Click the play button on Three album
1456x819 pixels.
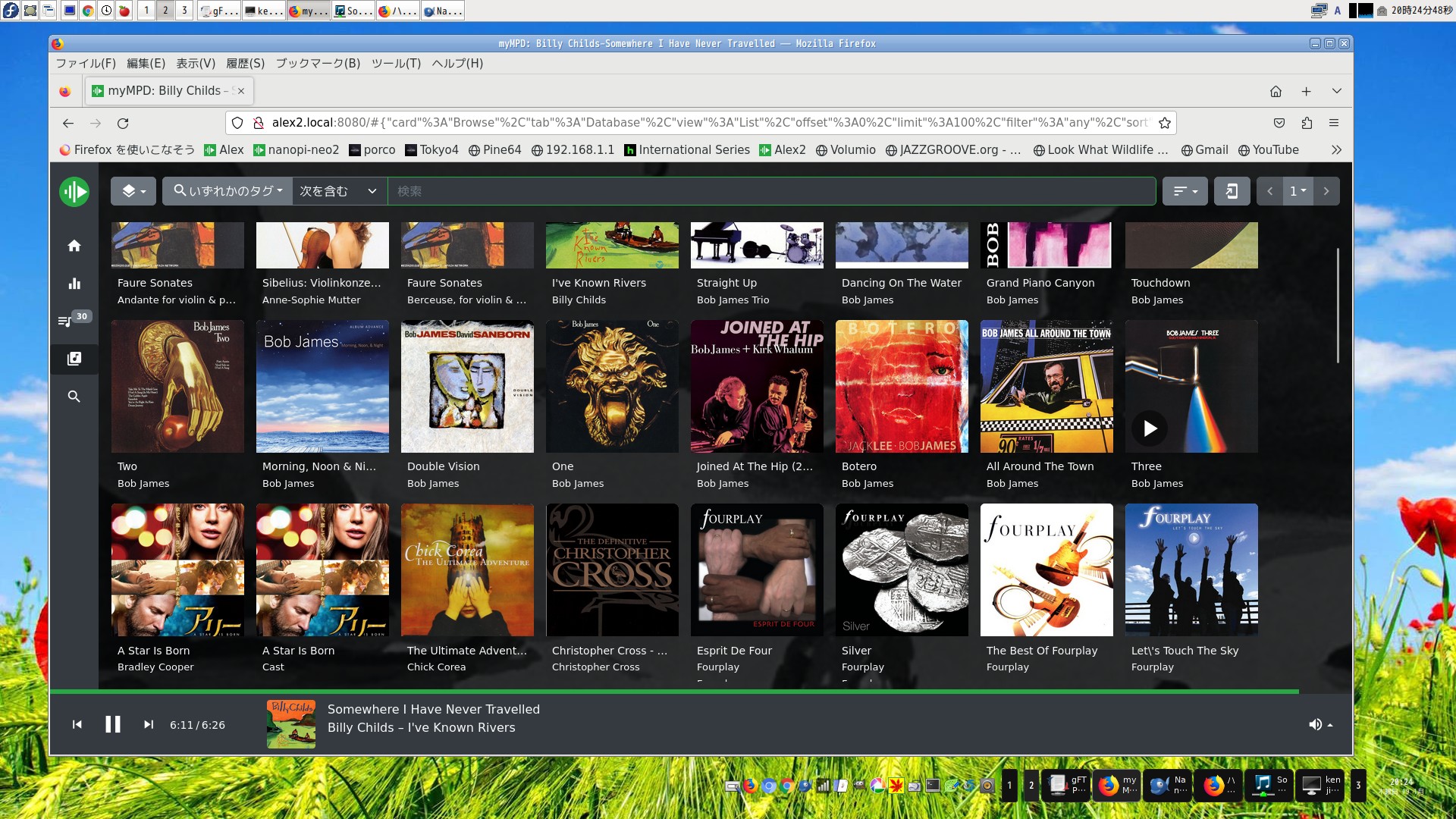coord(1150,428)
